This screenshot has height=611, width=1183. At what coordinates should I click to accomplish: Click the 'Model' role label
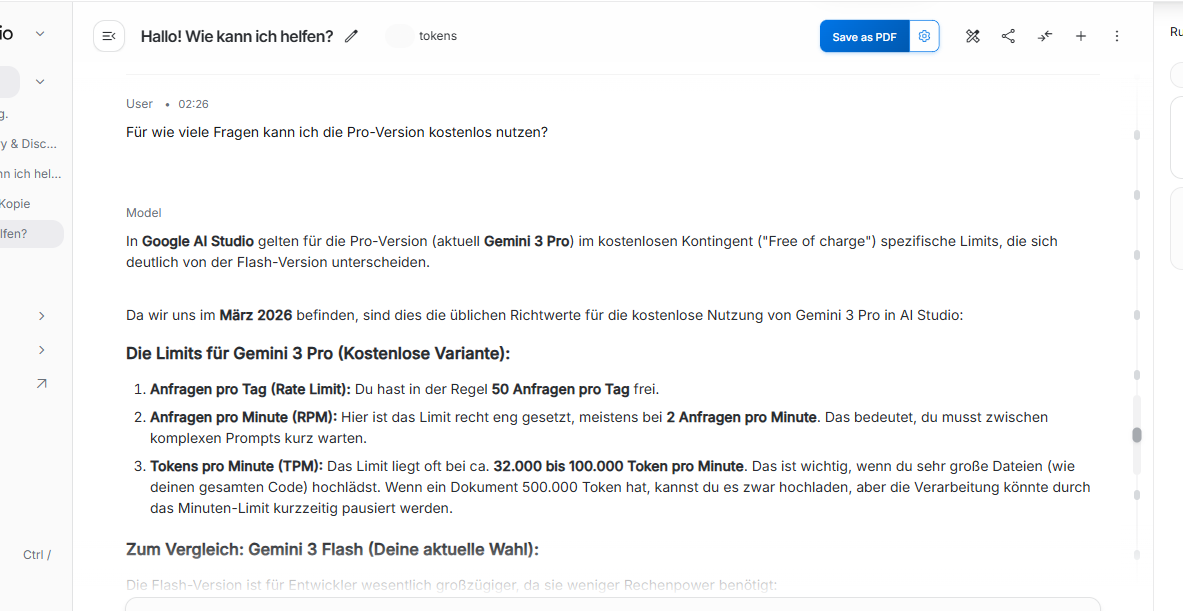click(x=143, y=213)
